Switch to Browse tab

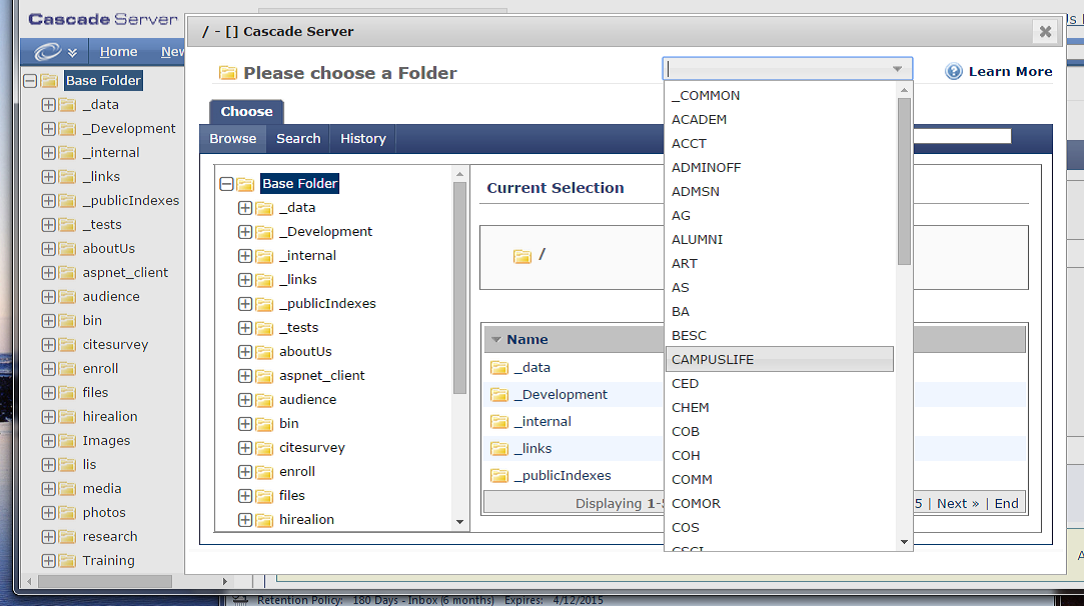(233, 138)
